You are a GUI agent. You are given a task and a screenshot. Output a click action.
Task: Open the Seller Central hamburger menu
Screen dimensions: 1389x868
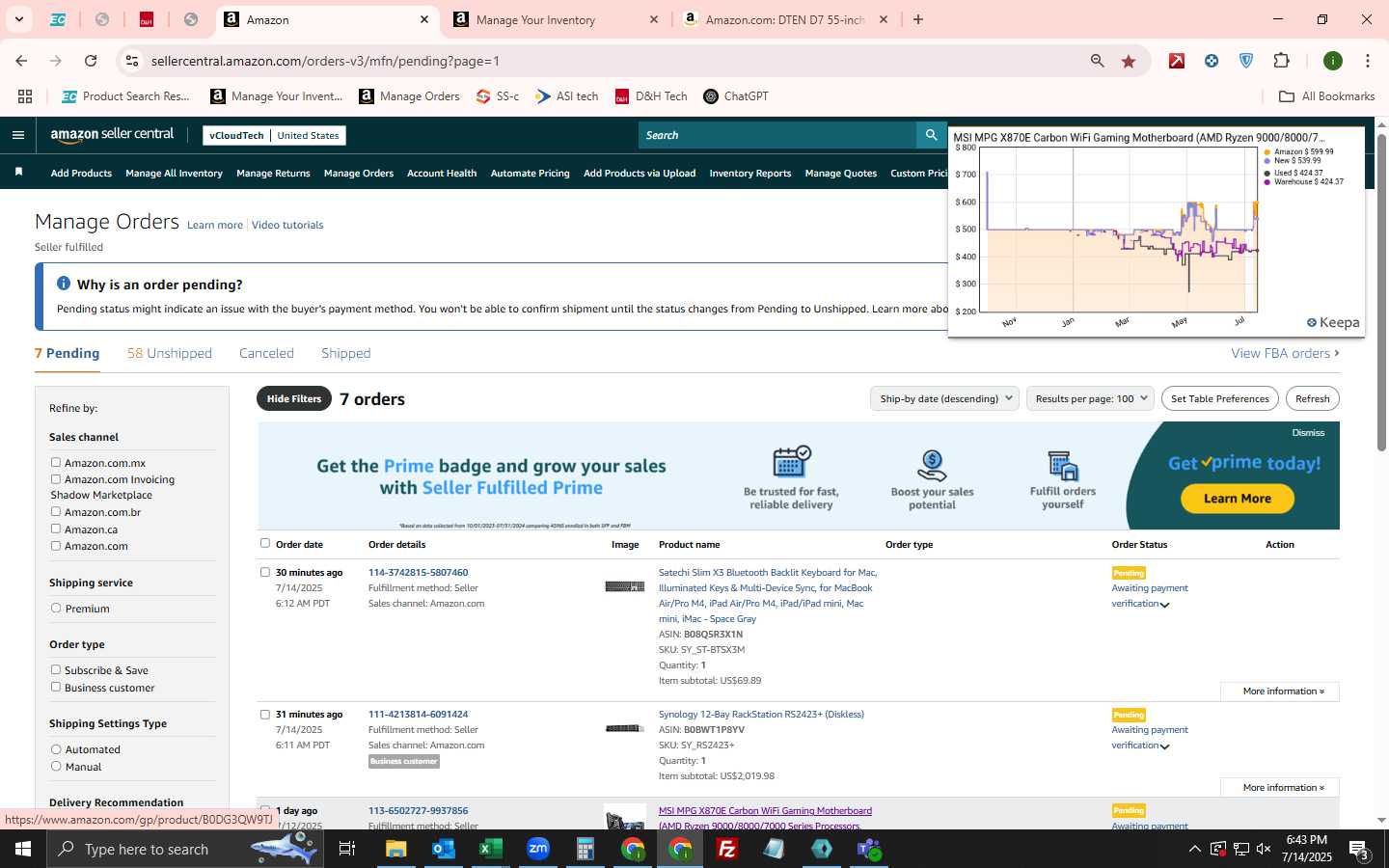coord(18,135)
